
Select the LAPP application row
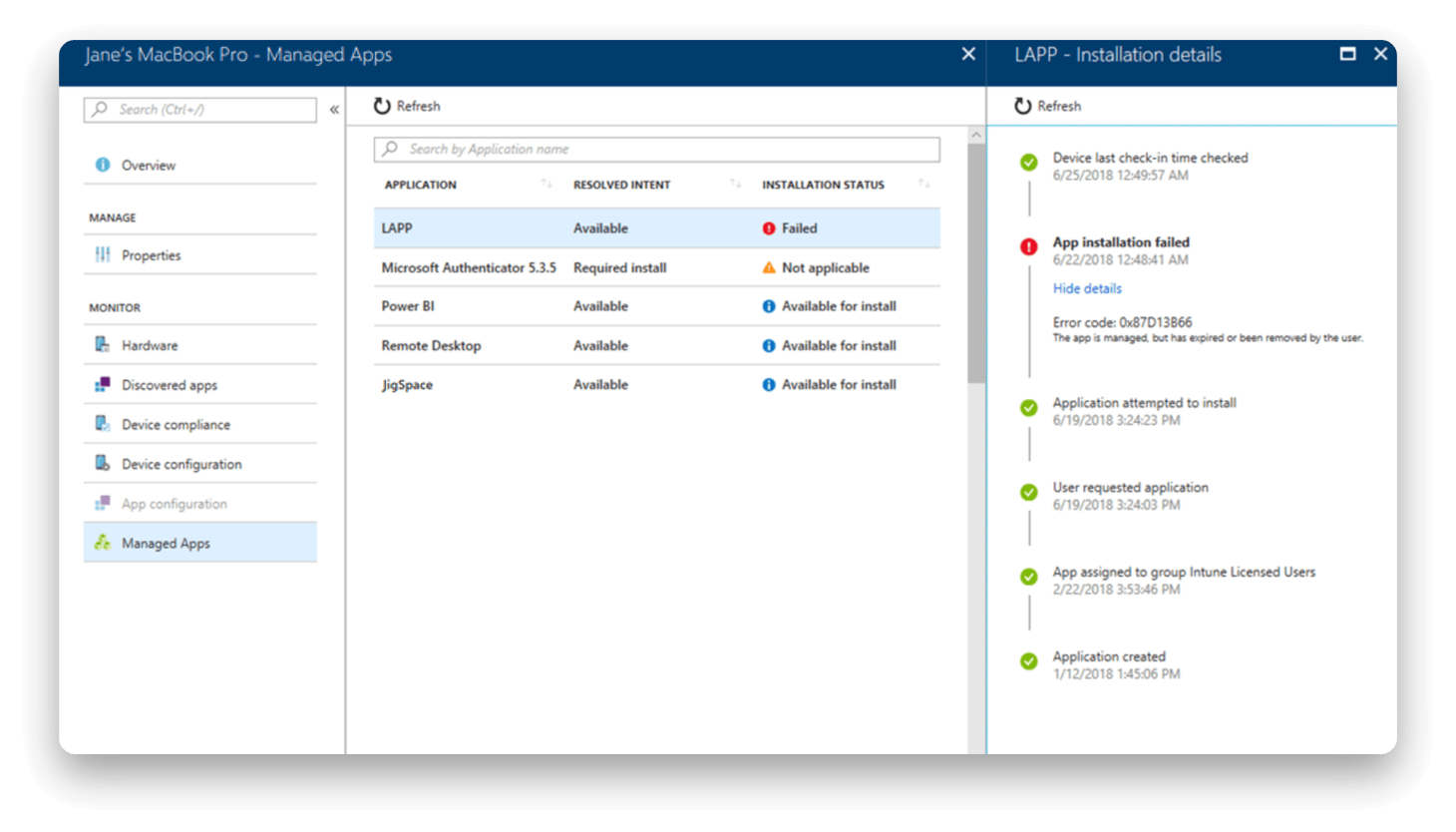657,228
